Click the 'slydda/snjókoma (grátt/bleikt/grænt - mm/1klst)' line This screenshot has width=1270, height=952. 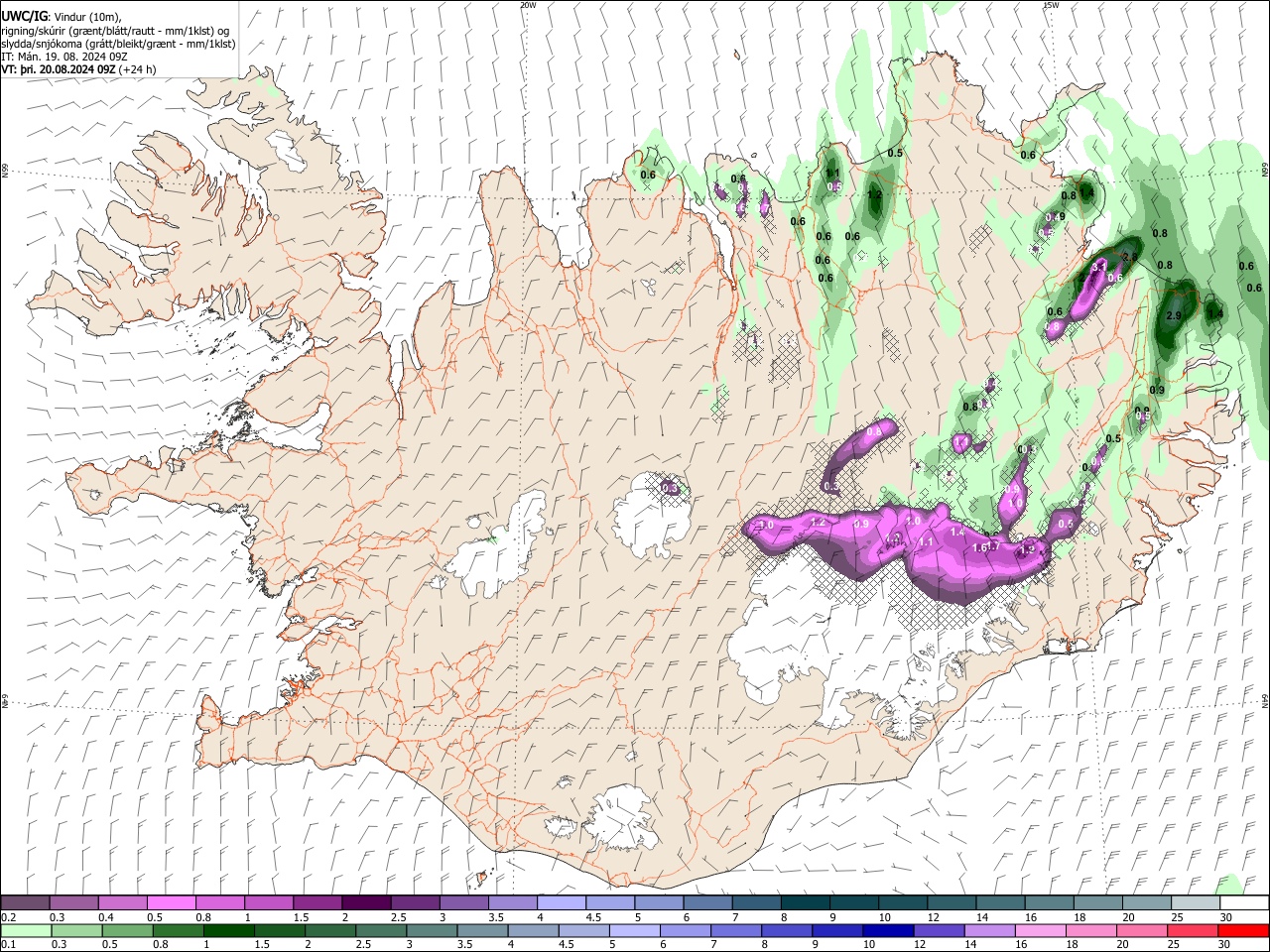tap(119, 44)
